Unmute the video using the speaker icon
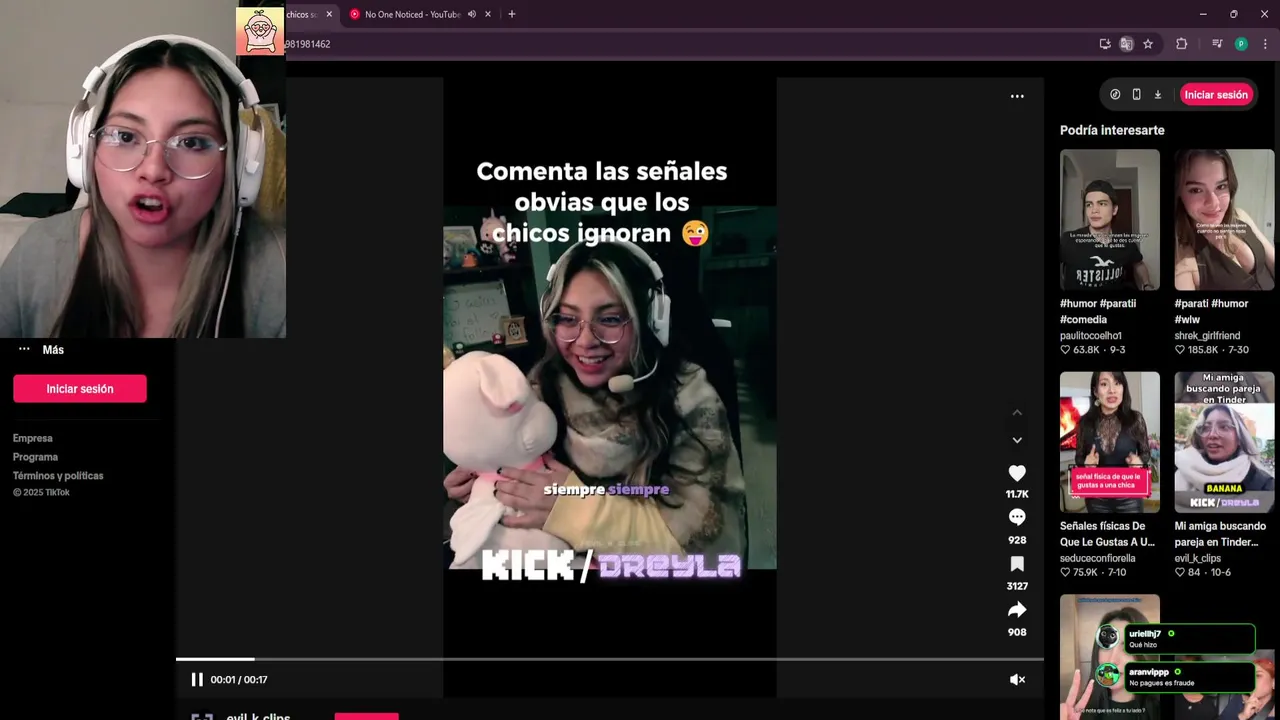The width and height of the screenshot is (1280, 720). 1017,679
